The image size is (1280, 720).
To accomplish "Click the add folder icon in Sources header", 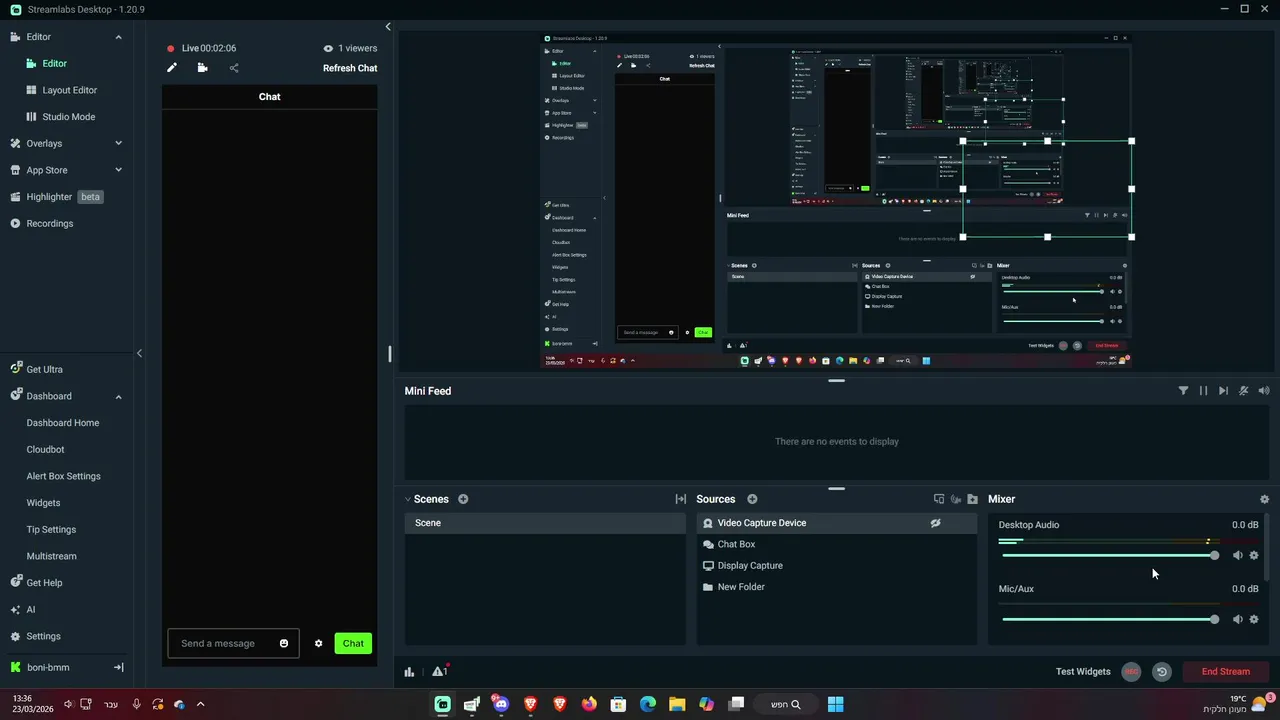I will (972, 499).
